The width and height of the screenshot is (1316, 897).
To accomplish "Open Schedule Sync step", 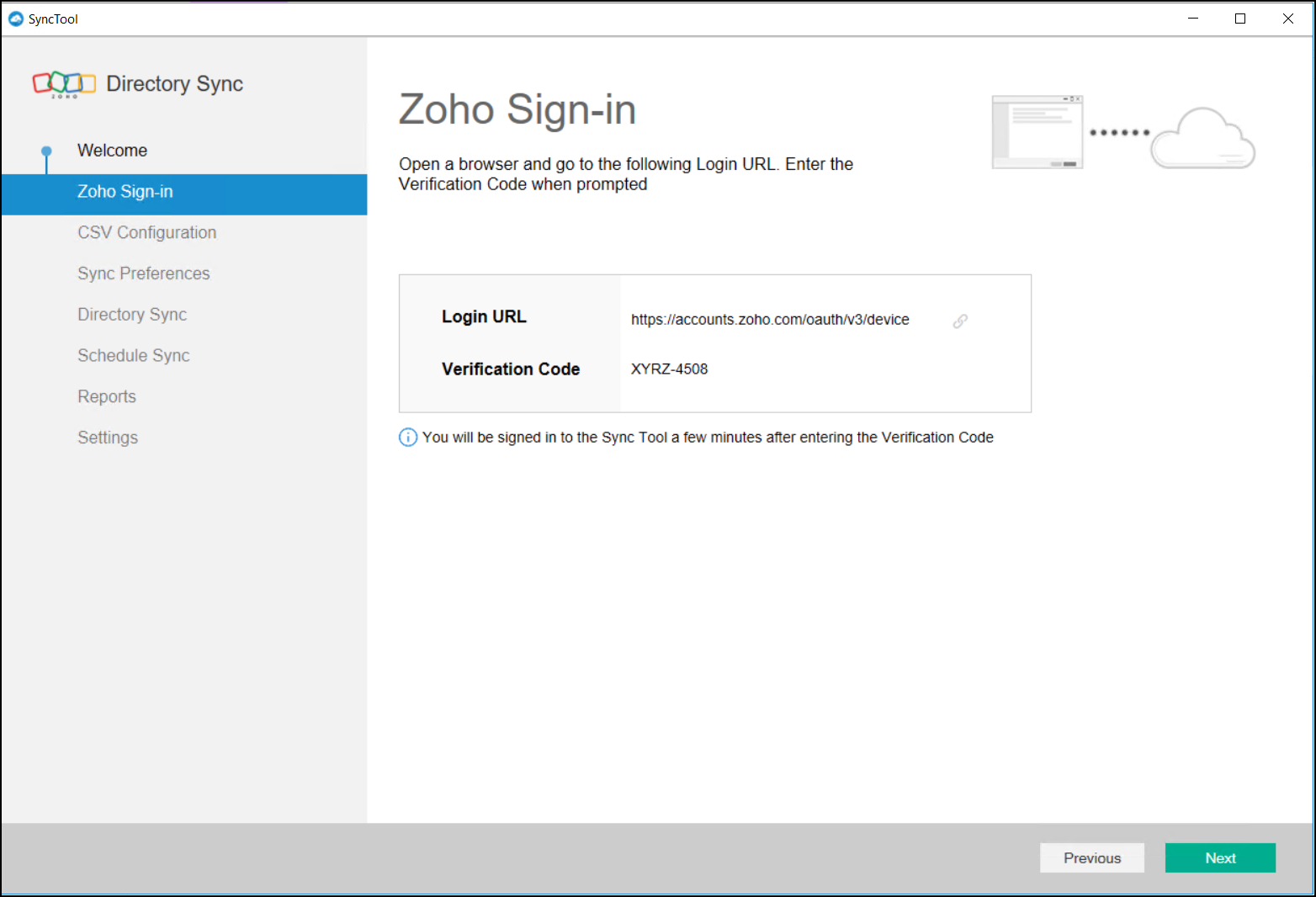I will click(134, 356).
